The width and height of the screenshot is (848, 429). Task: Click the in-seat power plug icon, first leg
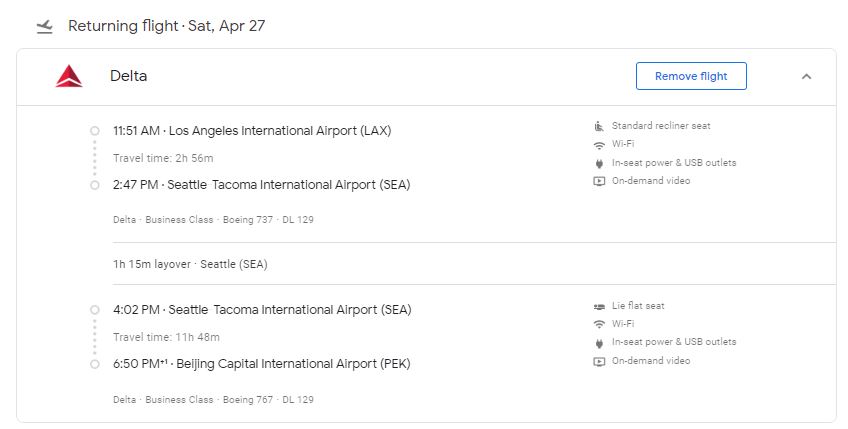pos(599,163)
